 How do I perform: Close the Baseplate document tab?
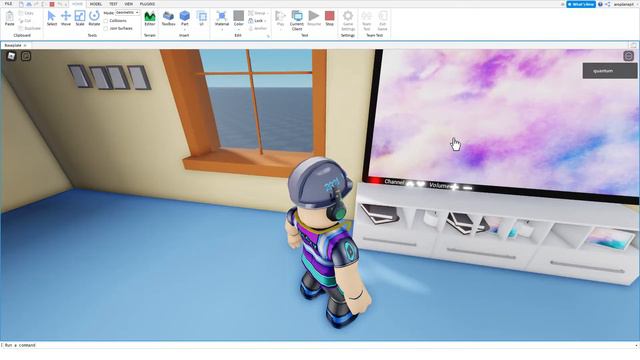coord(25,45)
